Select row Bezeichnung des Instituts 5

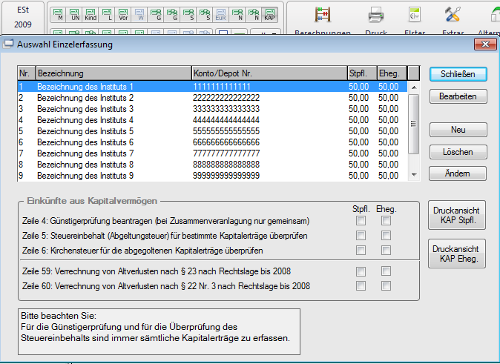point(212,131)
